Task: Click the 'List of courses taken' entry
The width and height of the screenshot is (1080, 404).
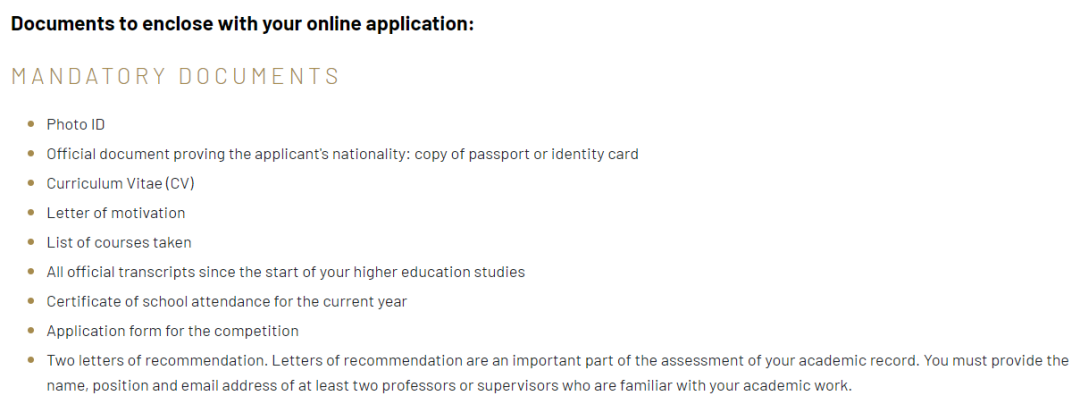Action: click(118, 242)
